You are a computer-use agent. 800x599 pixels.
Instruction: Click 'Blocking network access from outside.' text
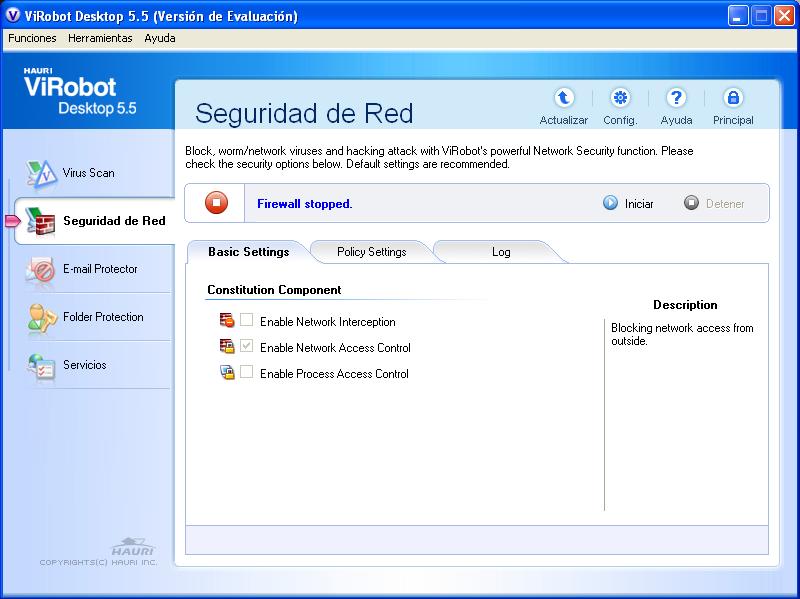point(682,334)
